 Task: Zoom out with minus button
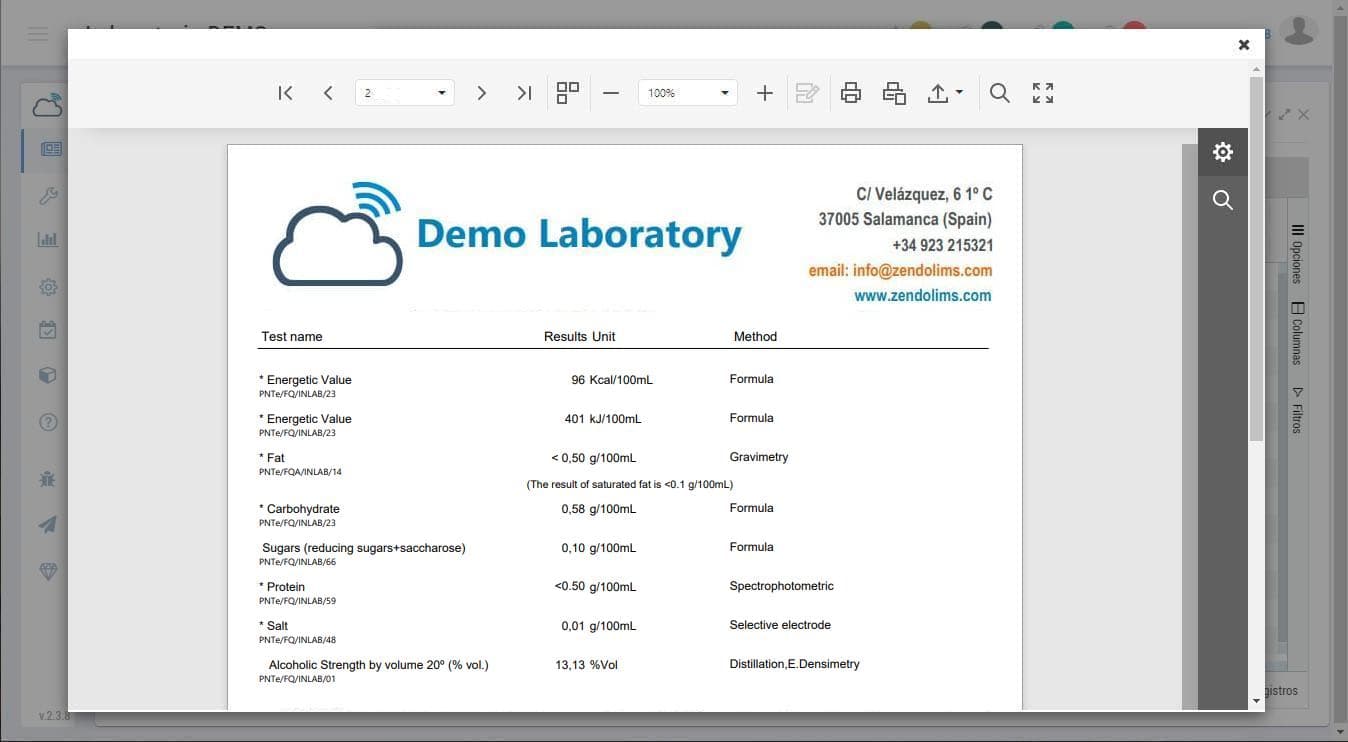coord(611,93)
